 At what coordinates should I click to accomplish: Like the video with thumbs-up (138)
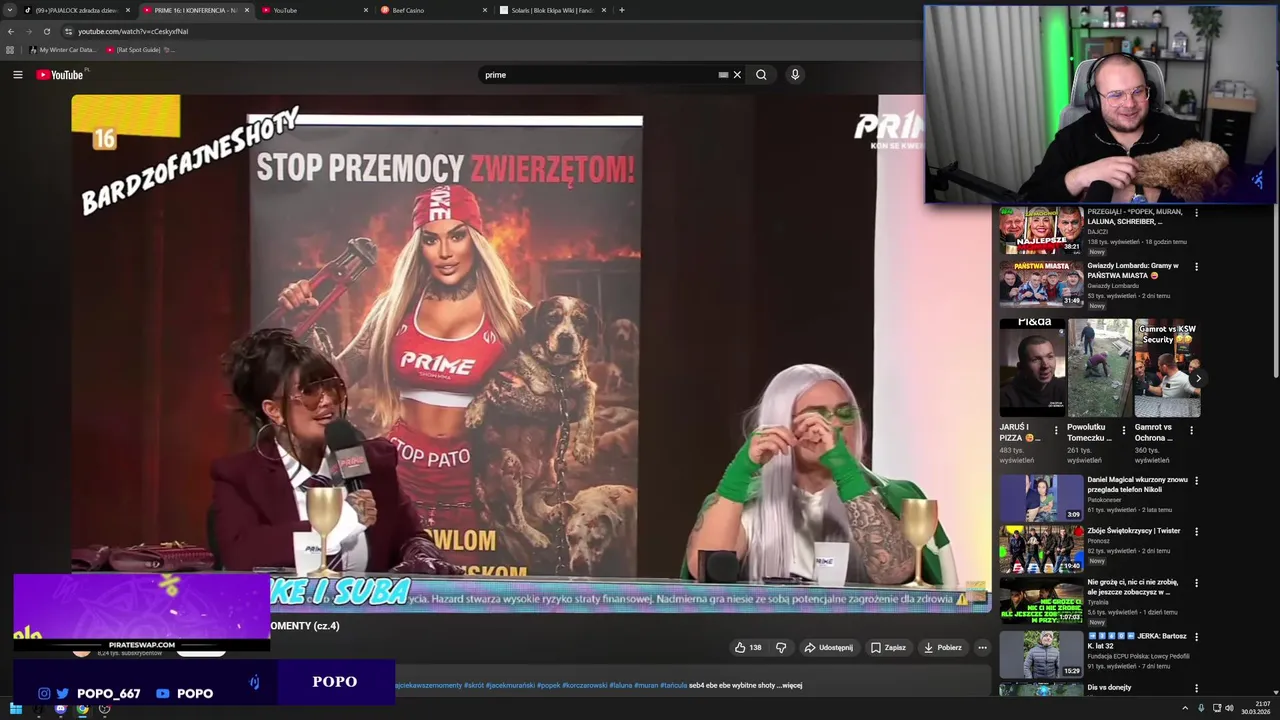[748, 647]
